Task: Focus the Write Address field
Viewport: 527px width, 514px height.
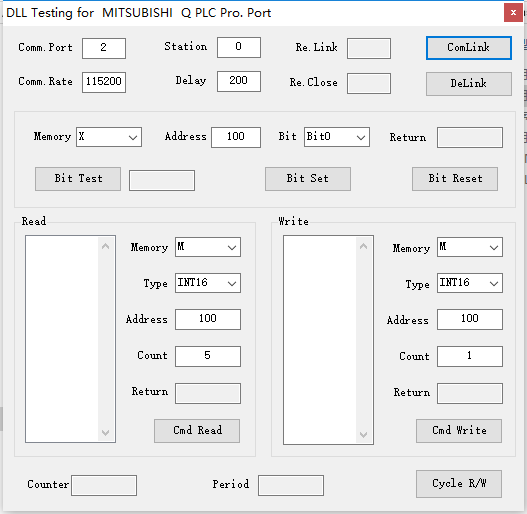Action: coord(470,319)
